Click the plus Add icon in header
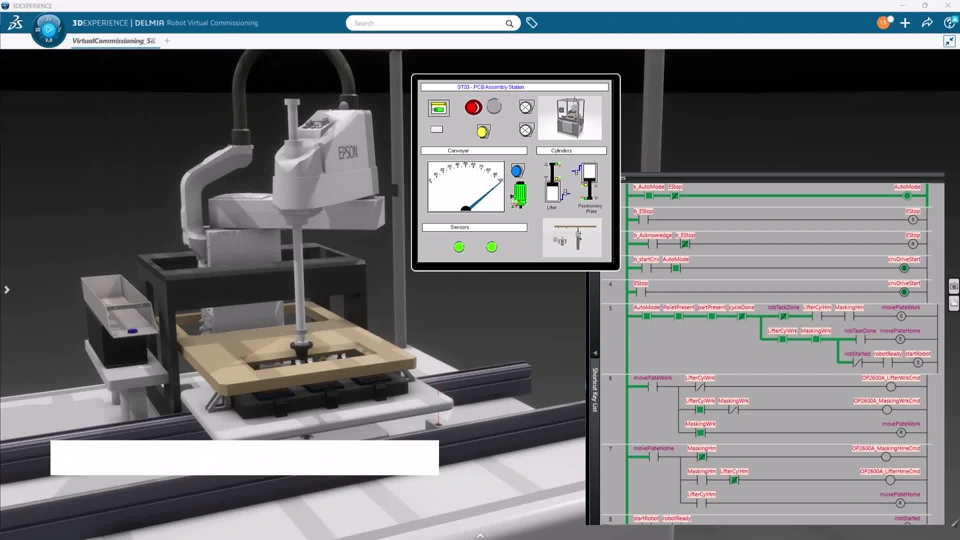This screenshot has height=540, width=960. coord(905,23)
